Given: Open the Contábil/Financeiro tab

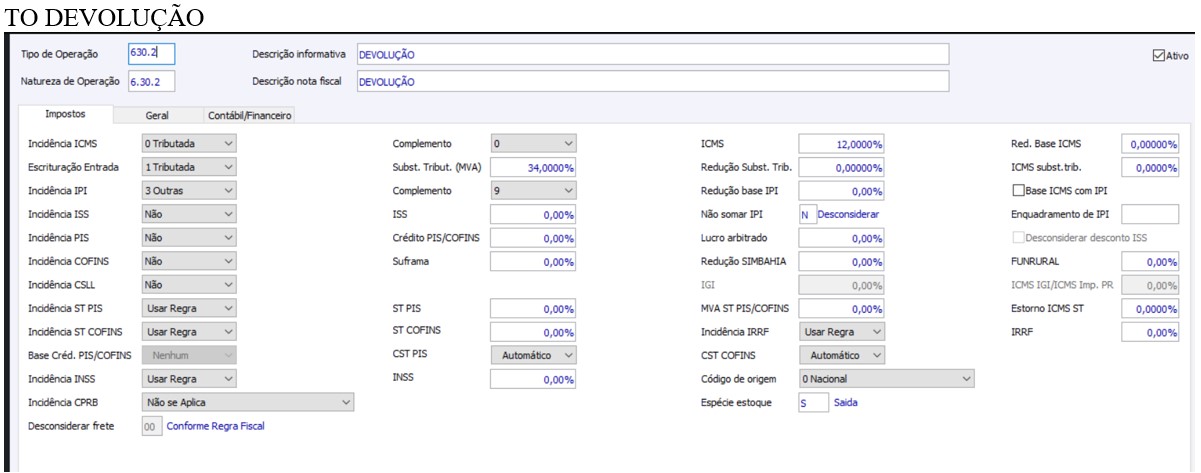Looking at the screenshot, I should pos(248,116).
